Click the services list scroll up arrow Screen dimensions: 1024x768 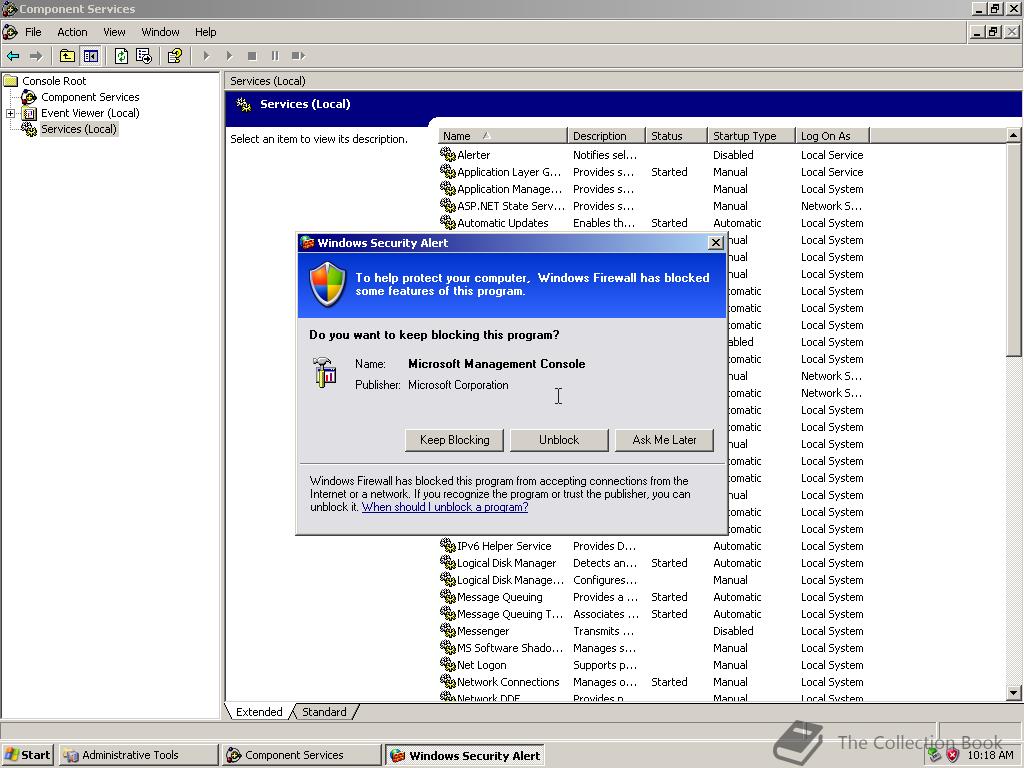1013,135
